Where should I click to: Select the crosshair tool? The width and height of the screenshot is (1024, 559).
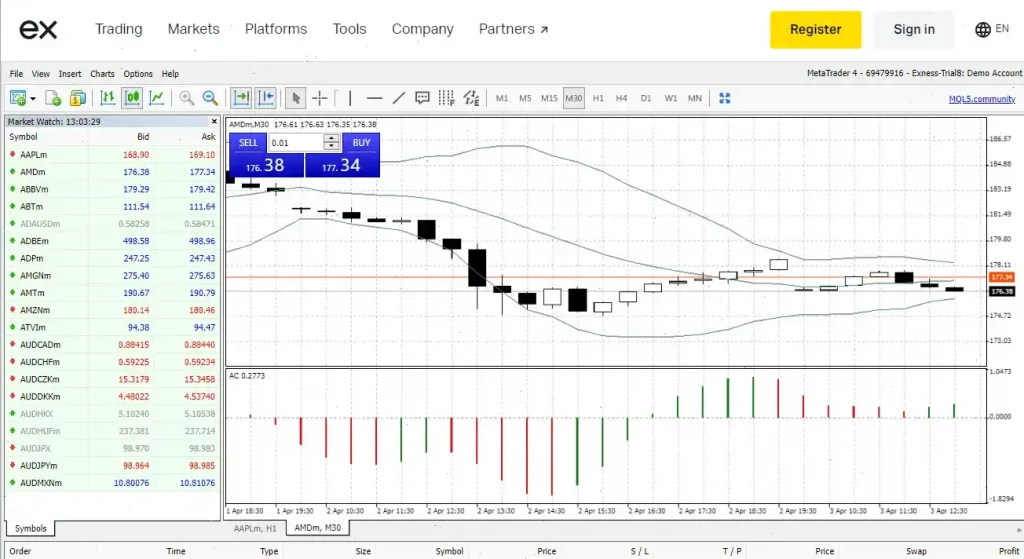pos(319,98)
